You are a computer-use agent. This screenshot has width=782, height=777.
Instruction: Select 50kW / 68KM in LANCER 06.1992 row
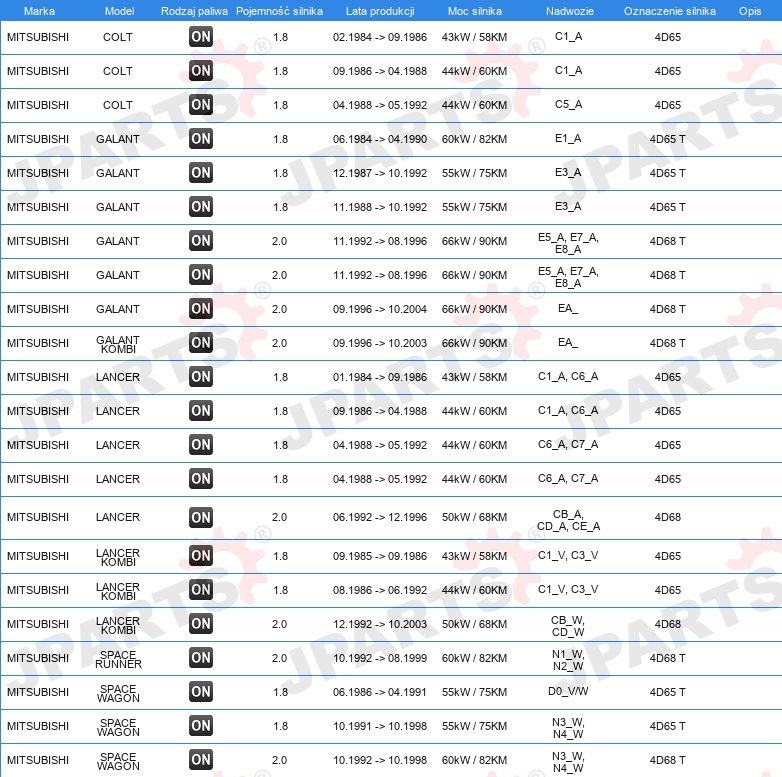pyautogui.click(x=474, y=517)
